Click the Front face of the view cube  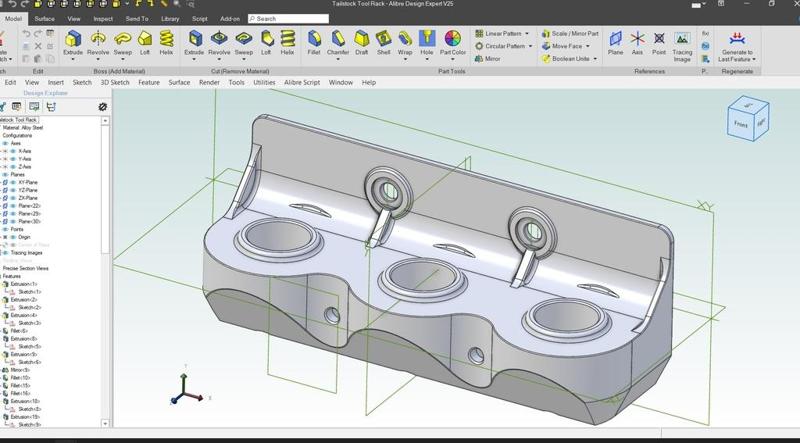click(742, 124)
